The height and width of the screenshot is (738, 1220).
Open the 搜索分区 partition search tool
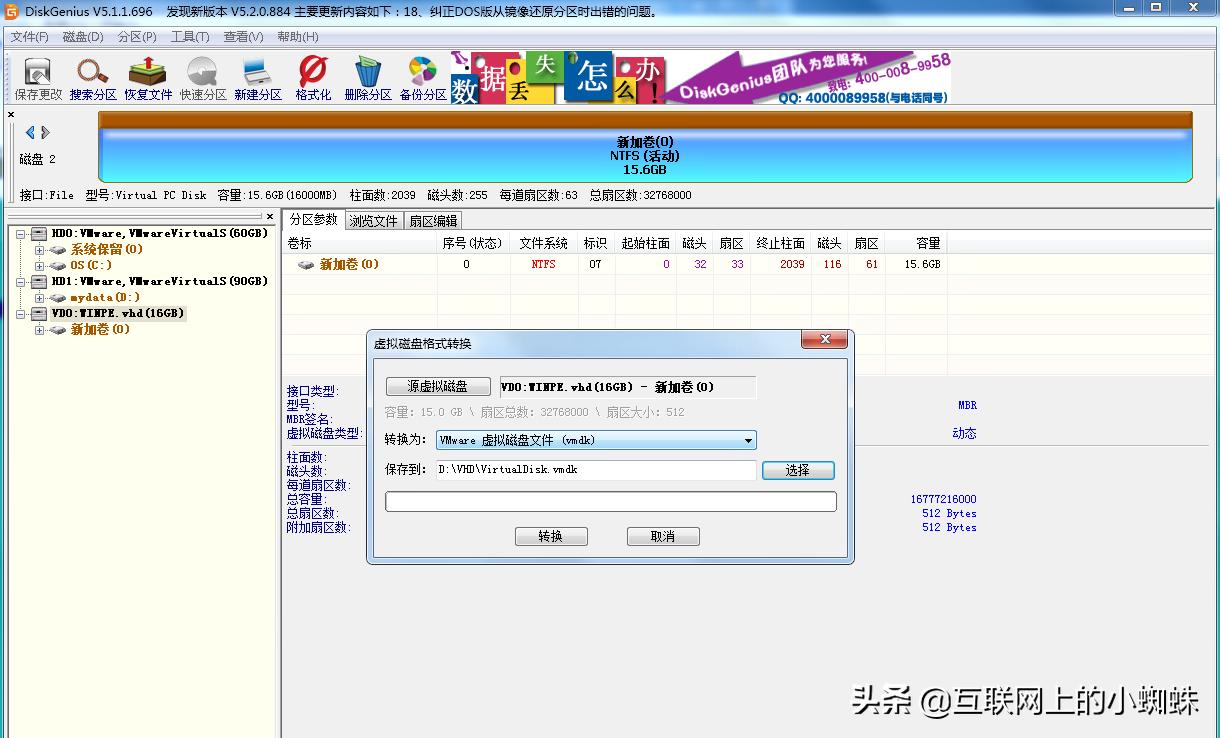click(x=92, y=78)
